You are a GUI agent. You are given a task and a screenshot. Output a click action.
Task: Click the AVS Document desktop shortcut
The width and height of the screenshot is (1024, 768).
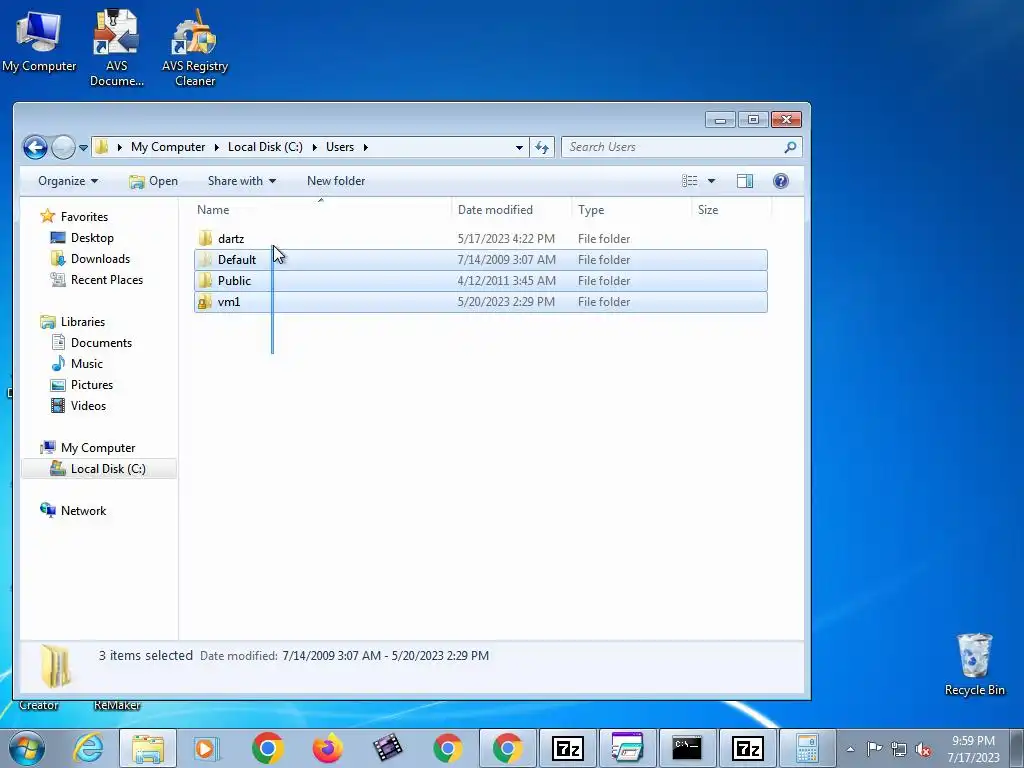pos(116,47)
